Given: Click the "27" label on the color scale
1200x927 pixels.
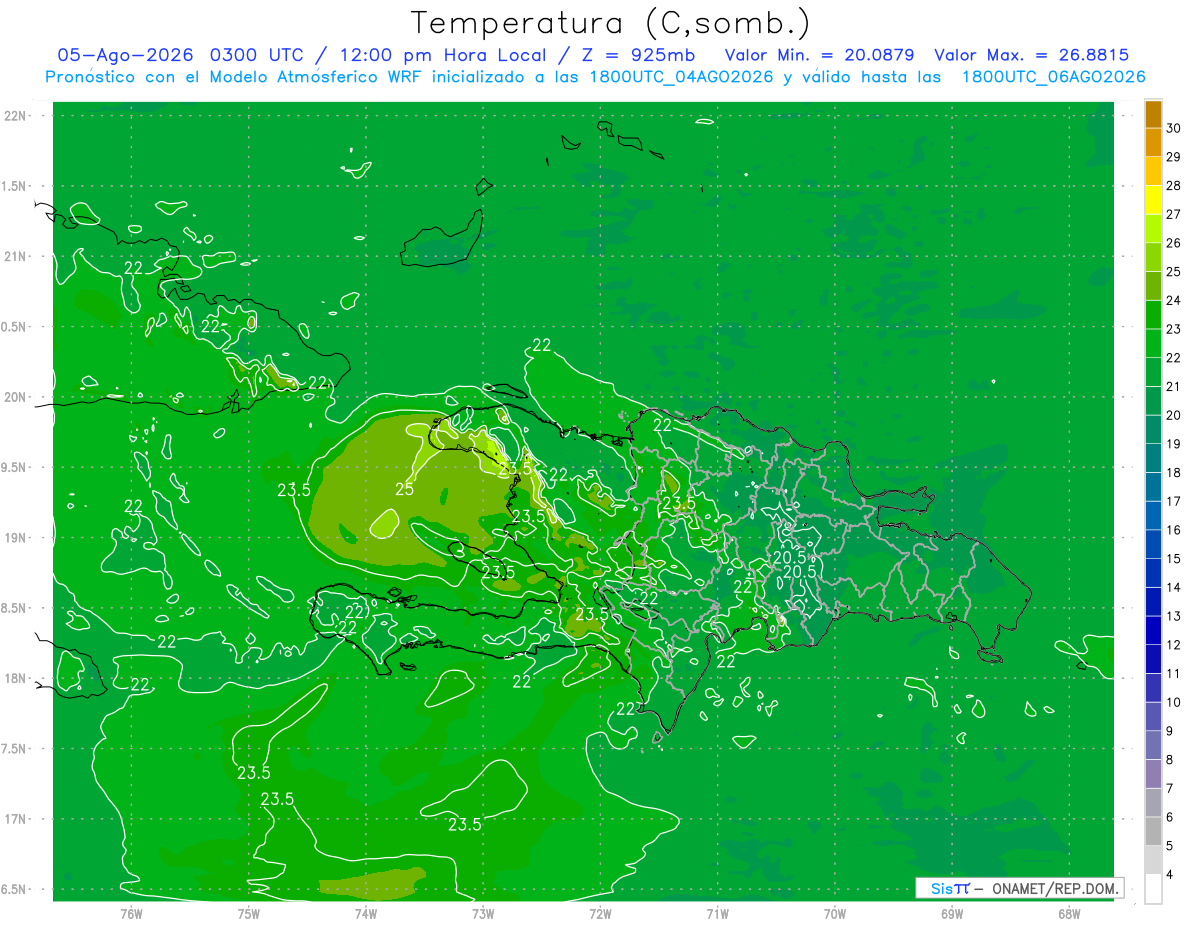Looking at the screenshot, I should tap(1174, 214).
